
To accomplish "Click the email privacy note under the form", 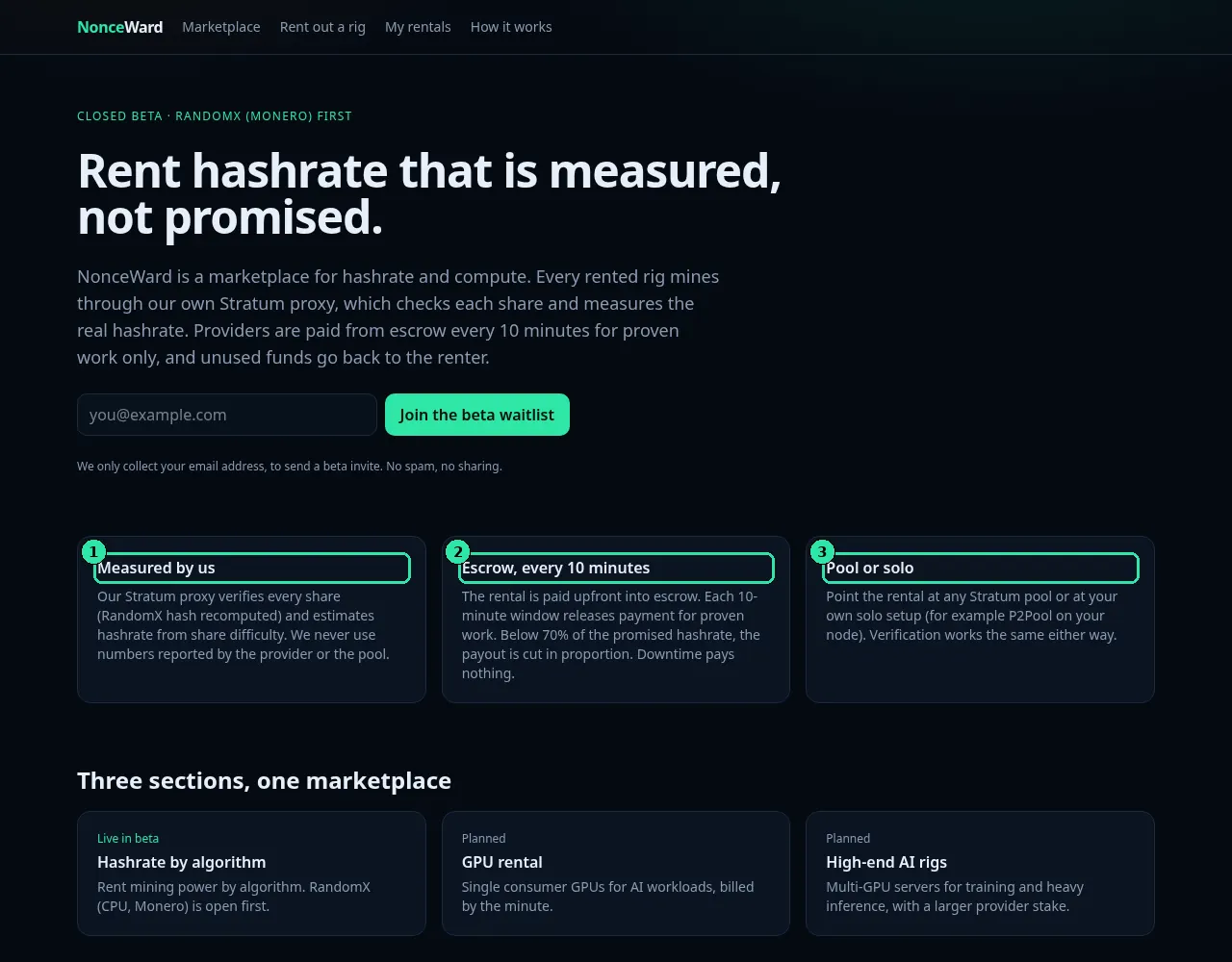I will pyautogui.click(x=290, y=466).
